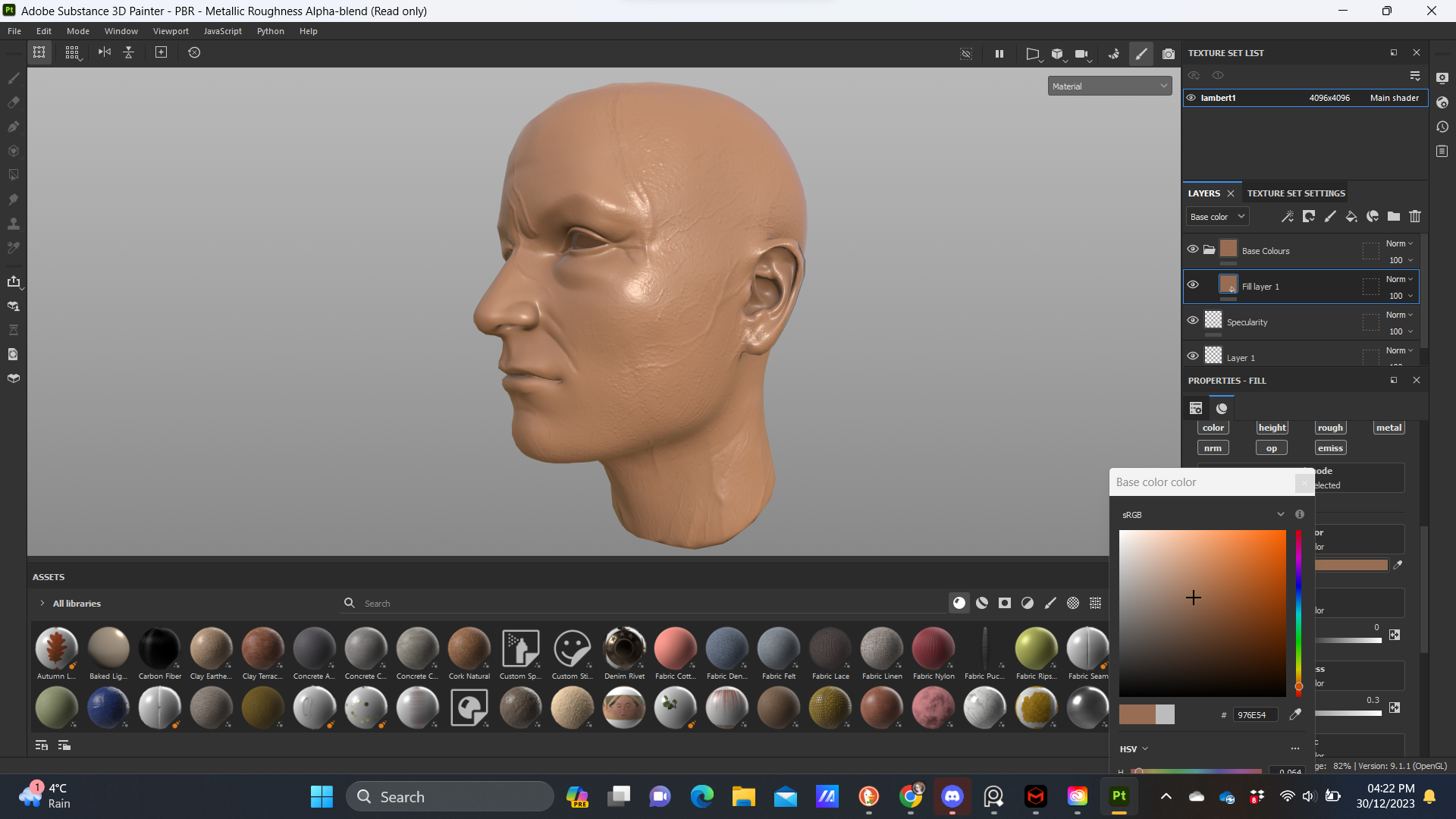This screenshot has width=1456, height=819.
Task: Pick a color with the eyedropper in color picker
Action: tap(1296, 714)
